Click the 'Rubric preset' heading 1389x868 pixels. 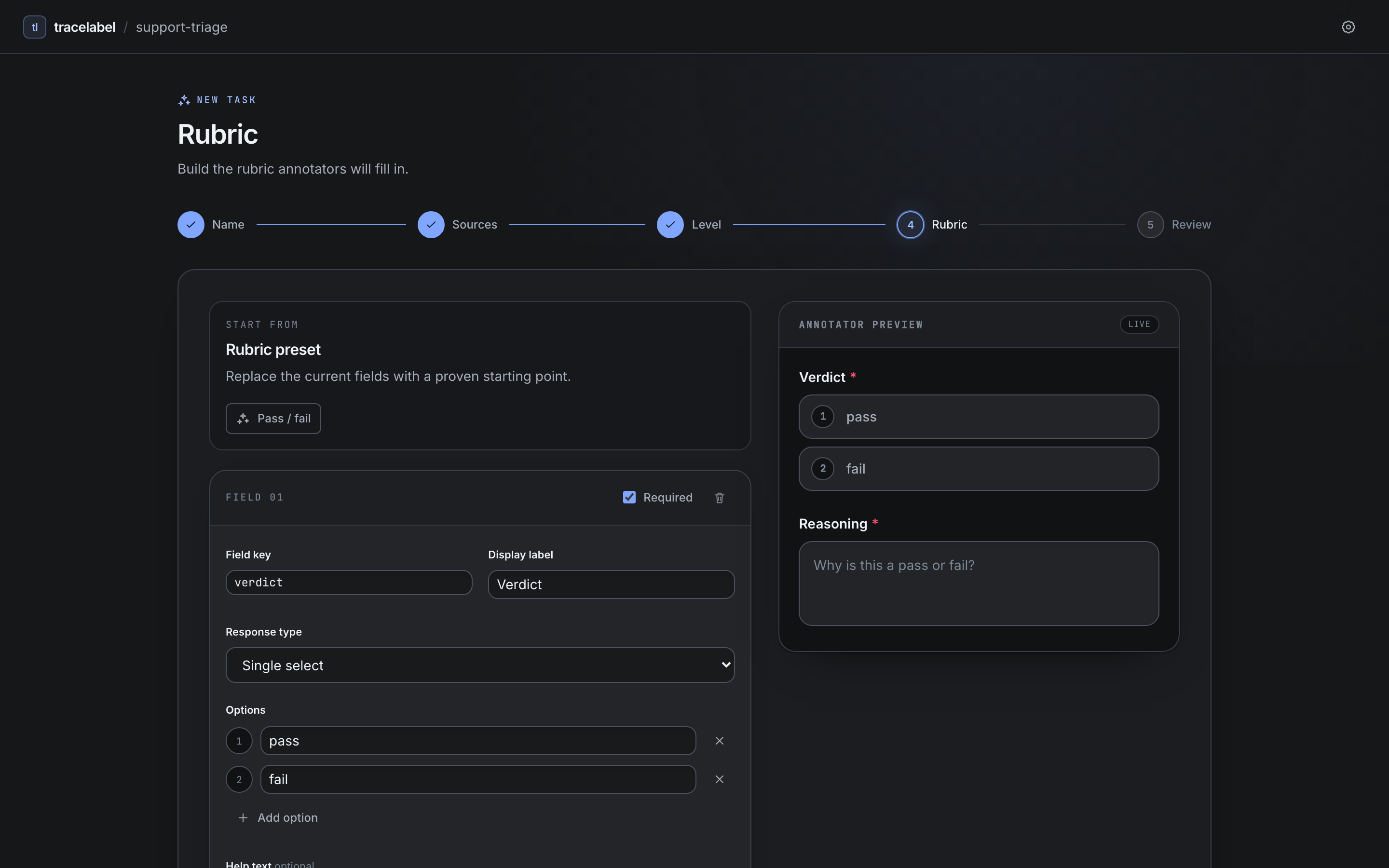(x=273, y=349)
